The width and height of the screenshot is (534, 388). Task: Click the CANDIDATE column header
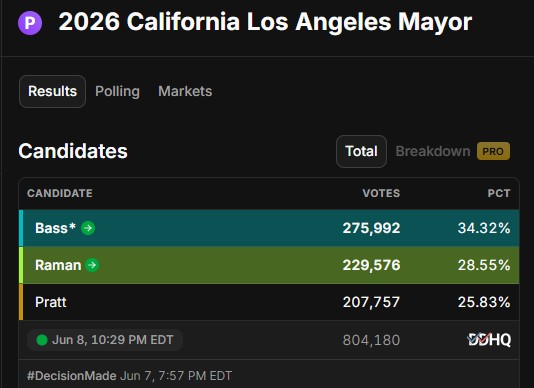click(60, 193)
